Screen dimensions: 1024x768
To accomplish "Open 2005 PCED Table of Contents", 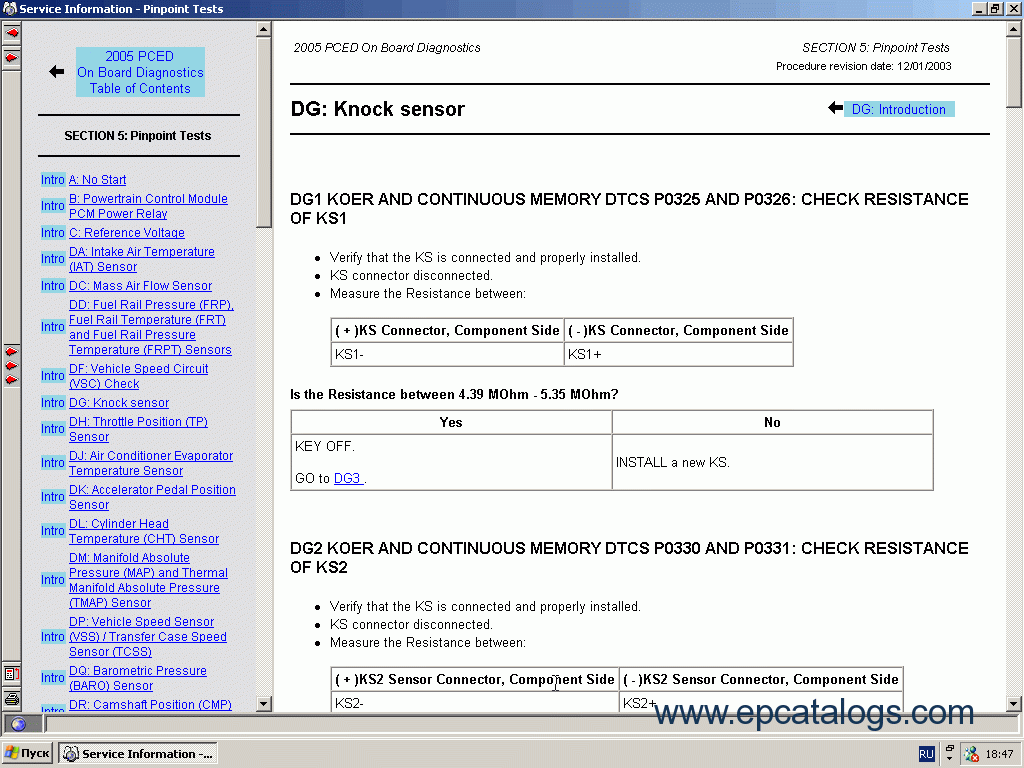I will click(x=140, y=72).
